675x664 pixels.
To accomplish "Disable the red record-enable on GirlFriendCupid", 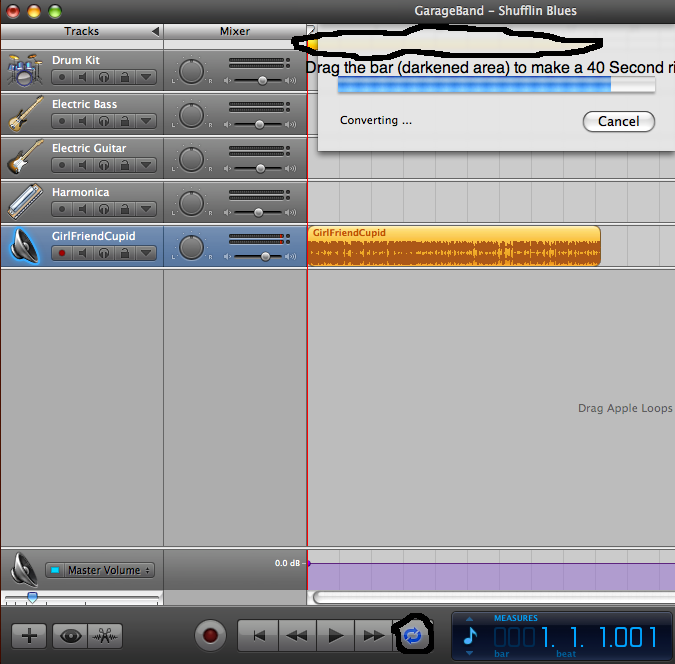I will coord(62,253).
